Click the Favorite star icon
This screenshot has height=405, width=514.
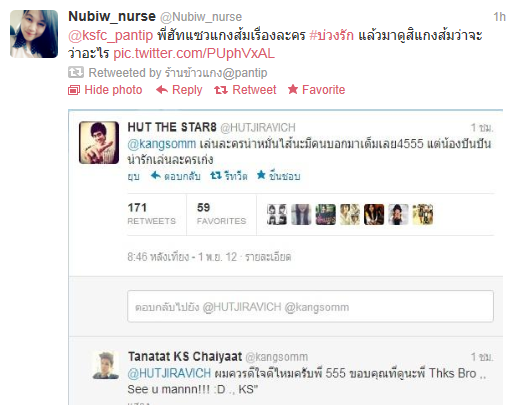coord(293,89)
